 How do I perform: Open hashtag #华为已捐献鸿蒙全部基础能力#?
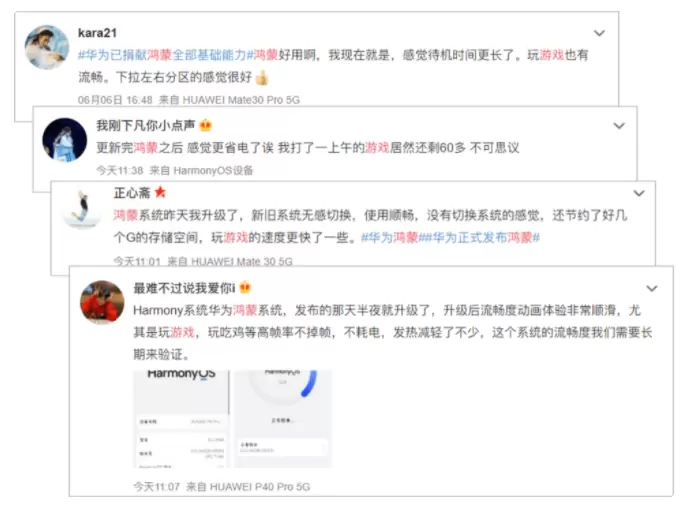click(x=165, y=55)
